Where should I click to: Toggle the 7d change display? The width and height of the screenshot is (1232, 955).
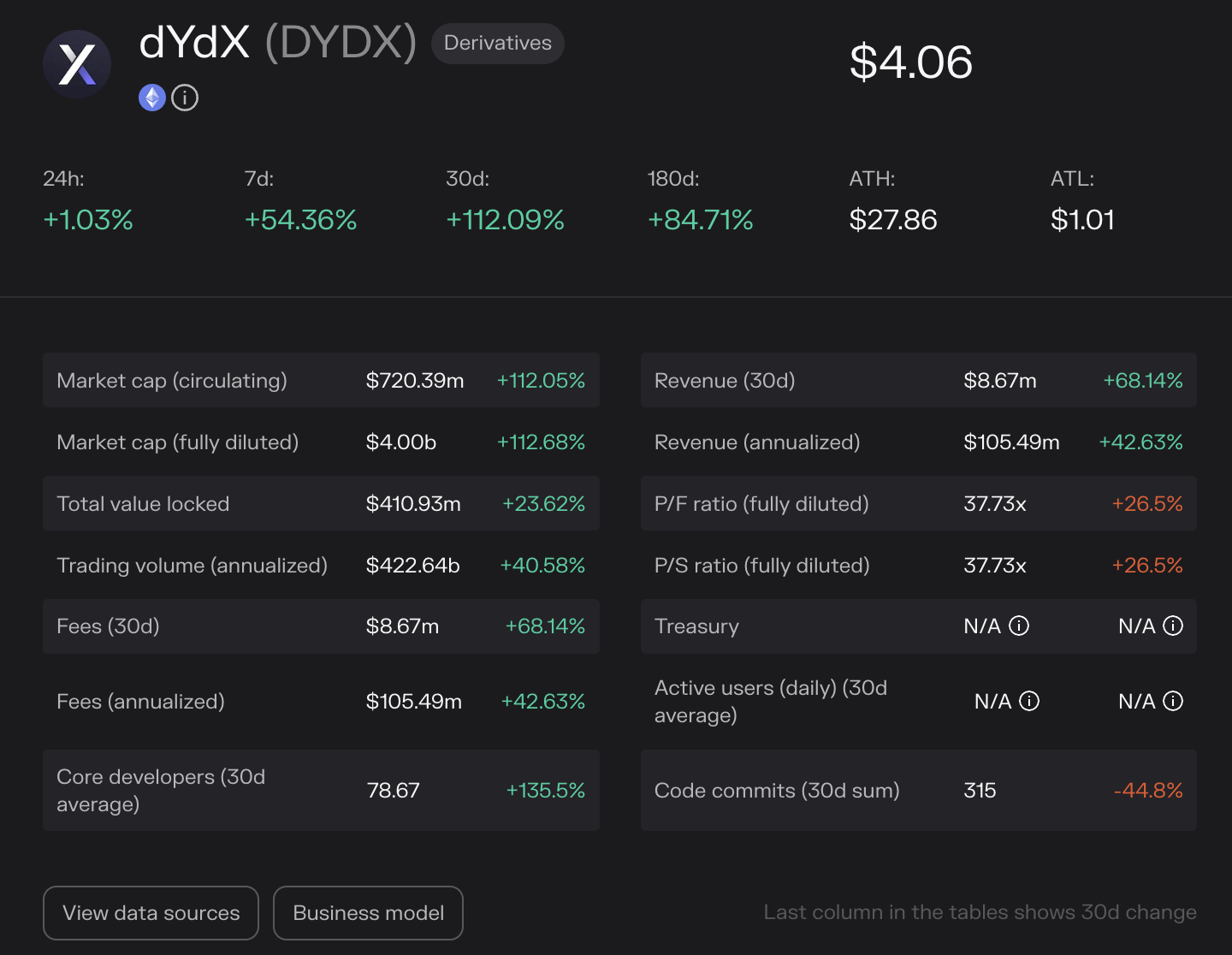(300, 220)
